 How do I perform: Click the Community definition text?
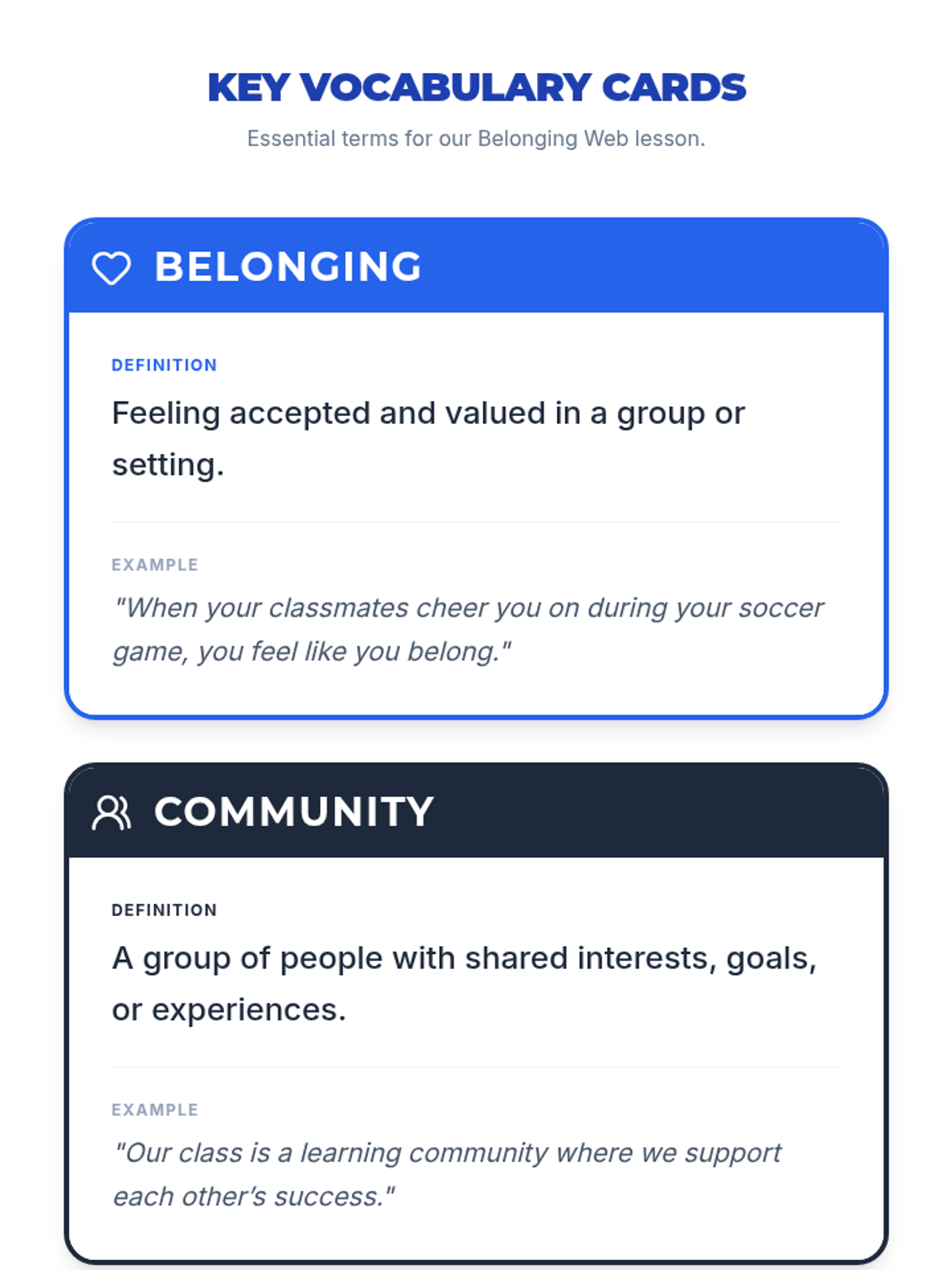pyautogui.click(x=464, y=959)
